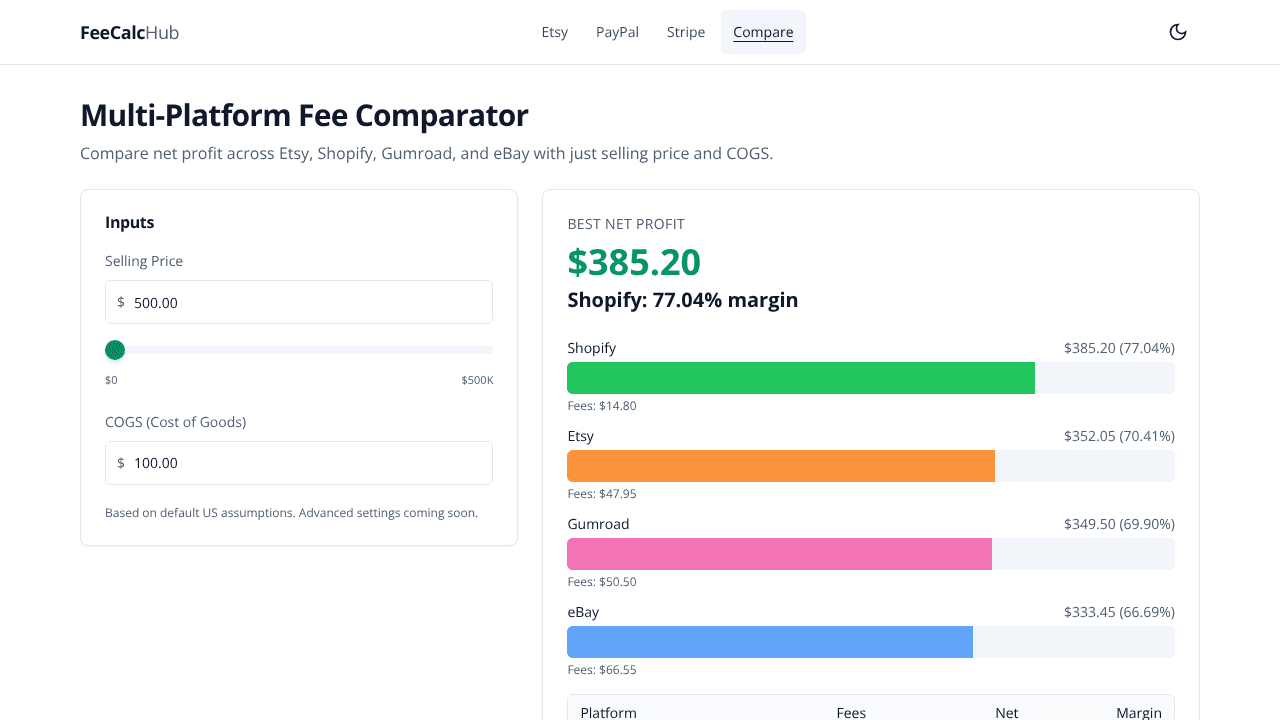Click the 'Inputs' panel heading
The height and width of the screenshot is (720, 1280).
(x=130, y=223)
